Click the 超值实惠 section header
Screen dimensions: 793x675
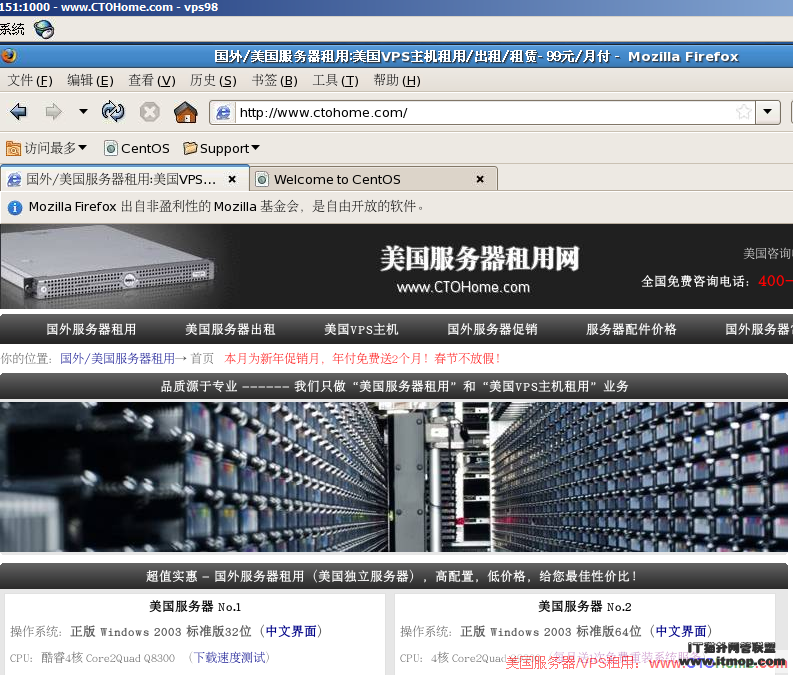[394, 576]
